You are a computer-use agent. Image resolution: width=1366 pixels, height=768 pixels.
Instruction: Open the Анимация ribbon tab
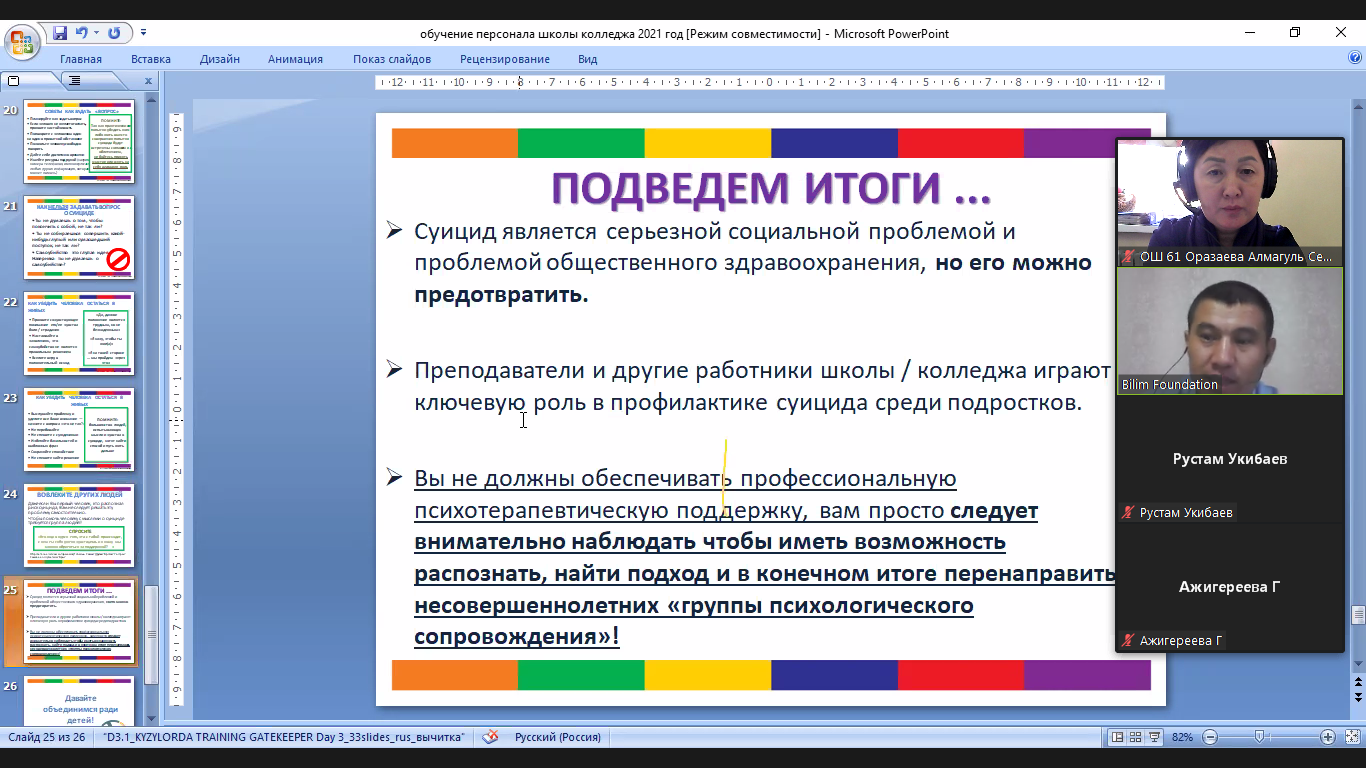coord(295,59)
